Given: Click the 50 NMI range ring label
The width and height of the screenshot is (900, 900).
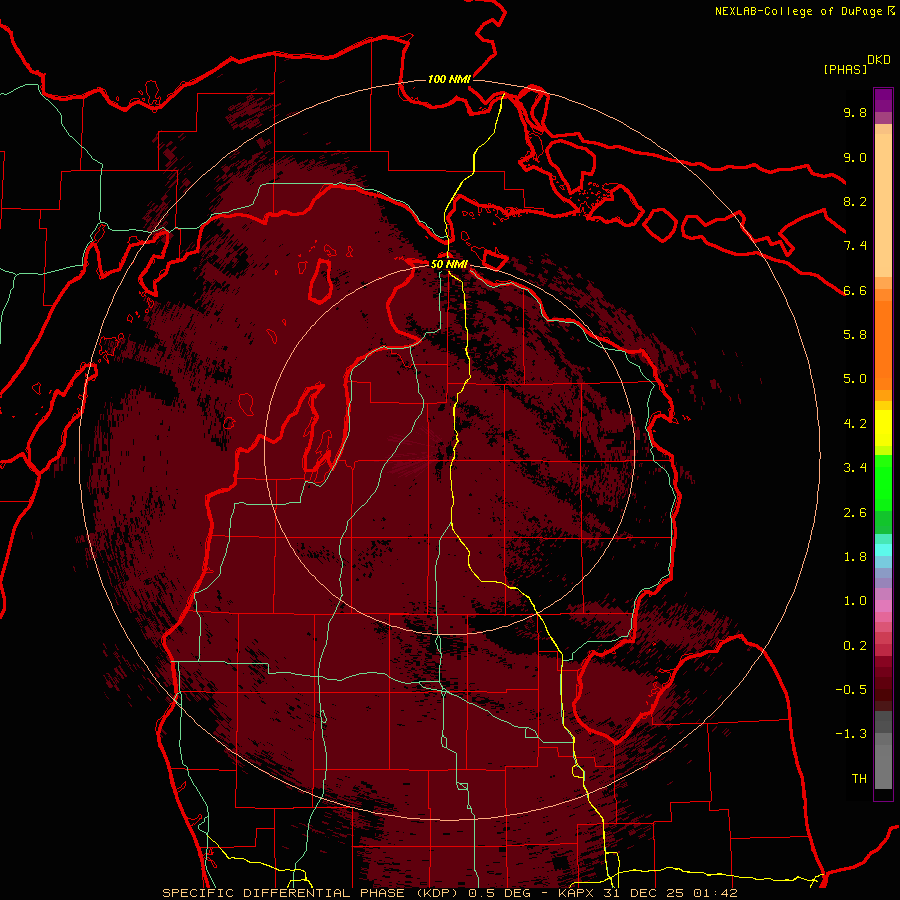Looking at the screenshot, I should tap(449, 265).
